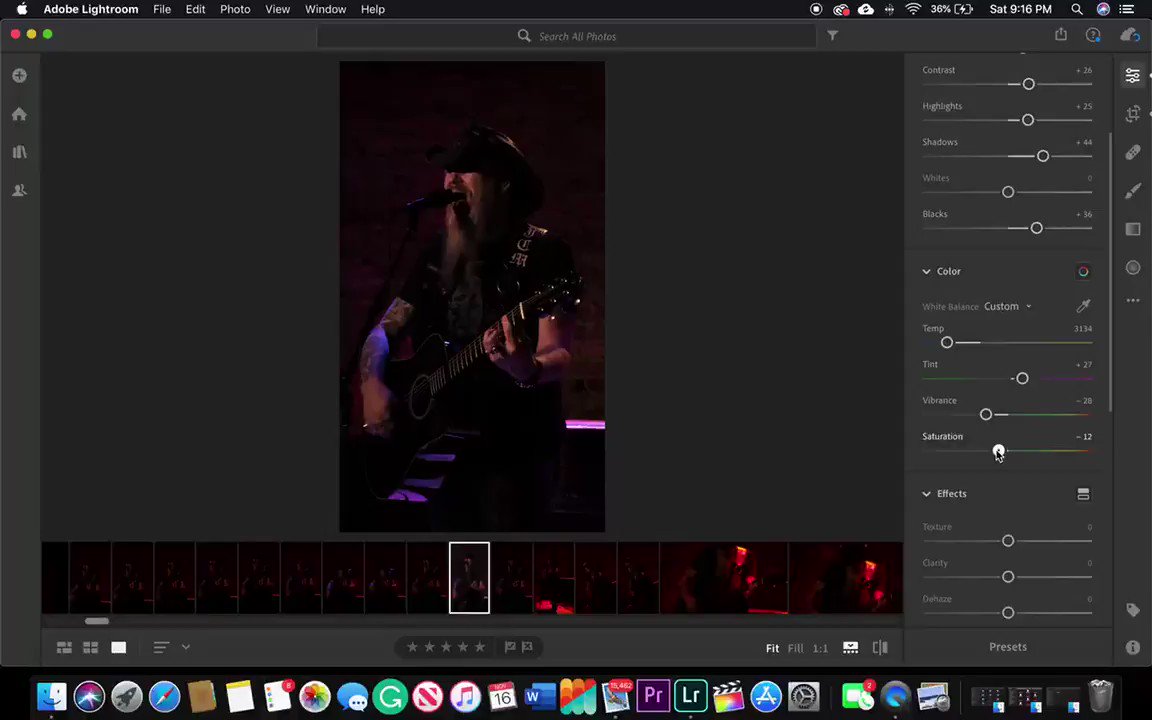This screenshot has height=720, width=1152.
Task: Click the Temp slider handle
Action: click(x=947, y=342)
